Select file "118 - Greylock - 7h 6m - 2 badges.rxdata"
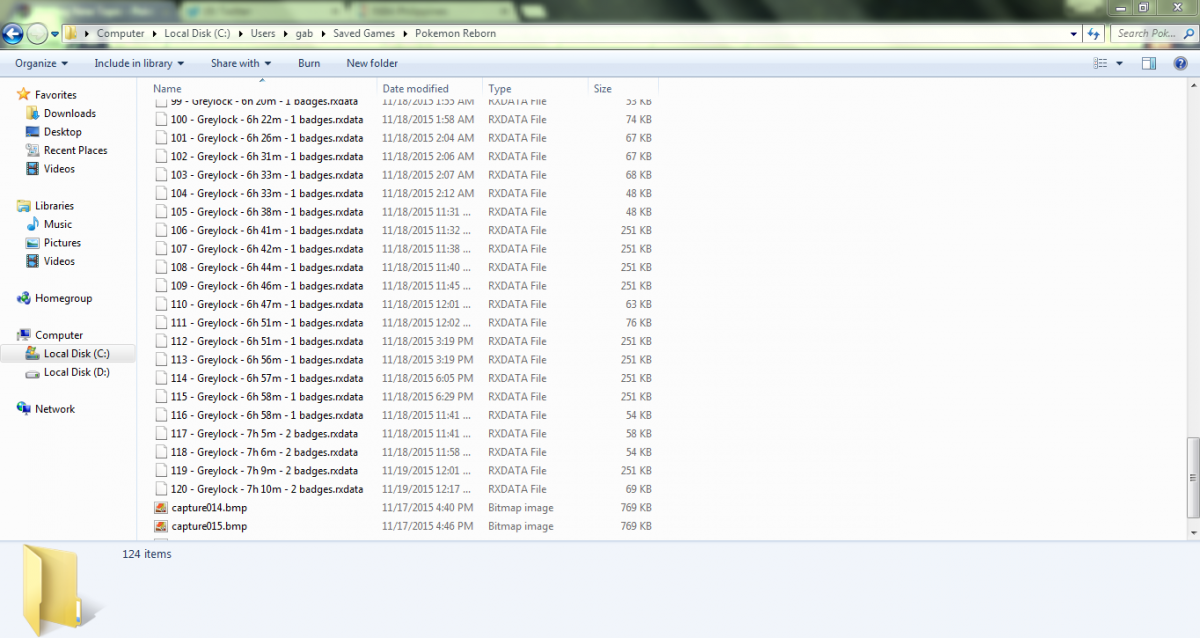Image resolution: width=1200 pixels, height=638 pixels. [264, 452]
